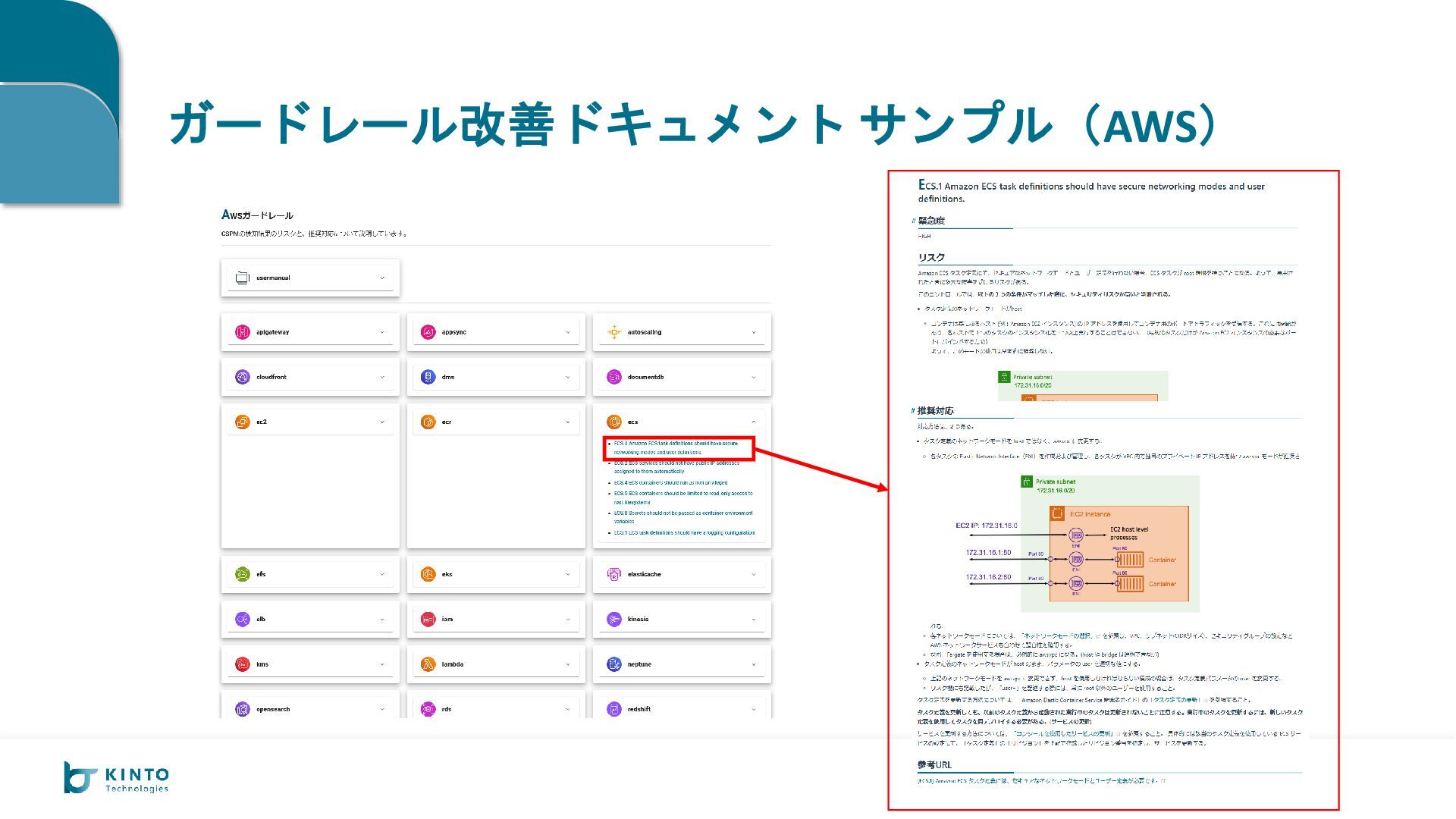This screenshot has width=1456, height=819.
Task: Click the reference URL link at document bottom
Action: pyautogui.click(x=1037, y=780)
